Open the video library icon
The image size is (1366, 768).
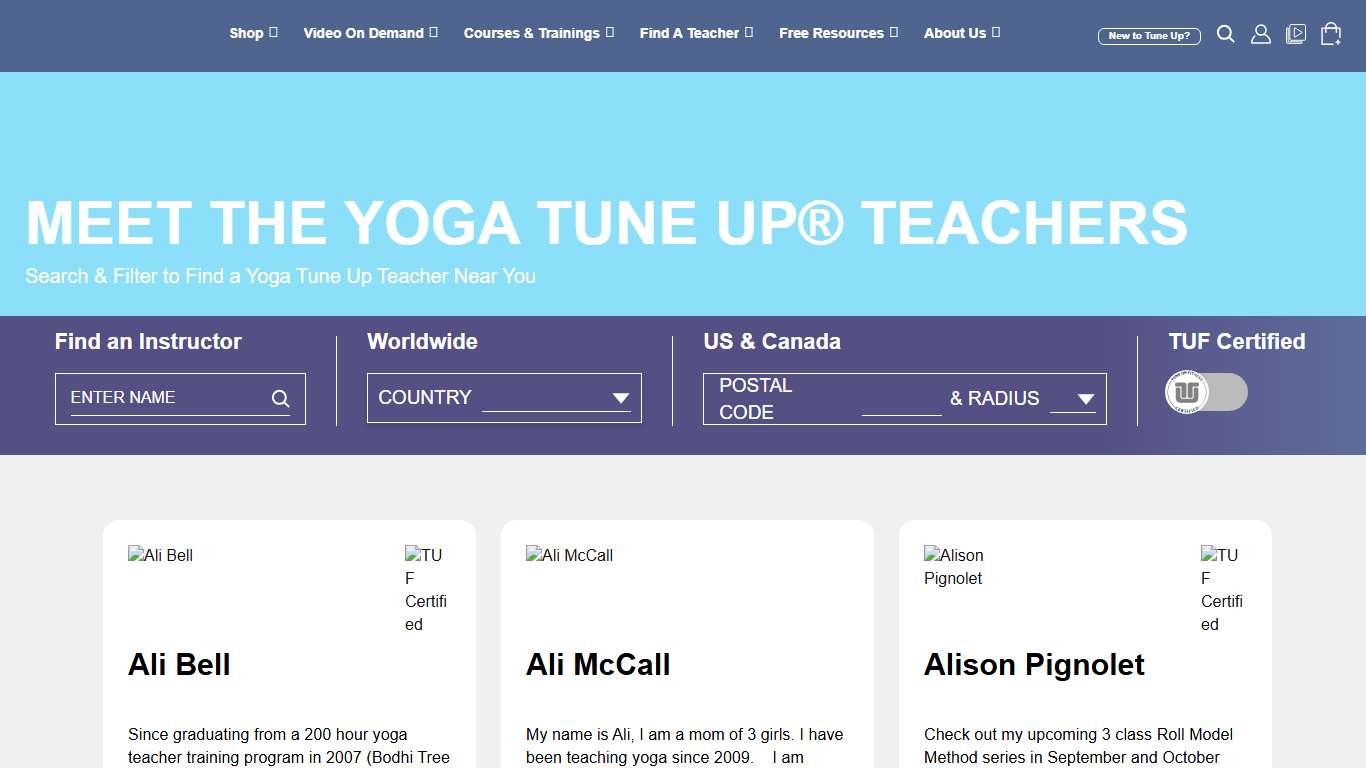[1296, 34]
